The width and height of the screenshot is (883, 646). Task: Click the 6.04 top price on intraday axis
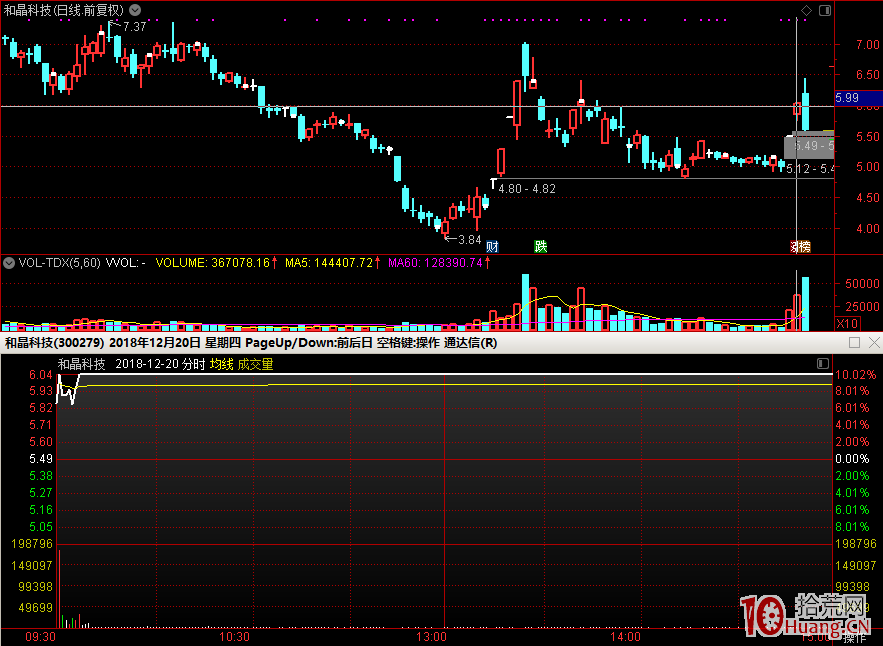pyautogui.click(x=41, y=375)
